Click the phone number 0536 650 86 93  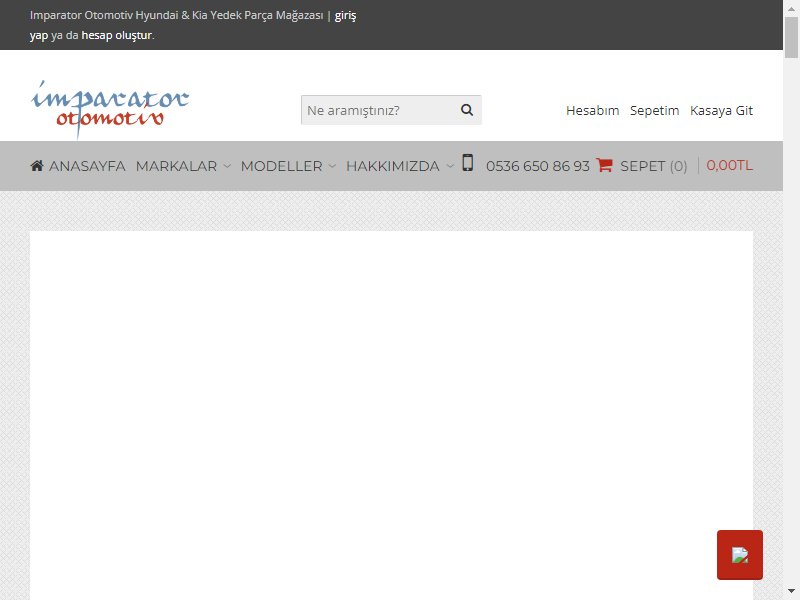(x=538, y=166)
